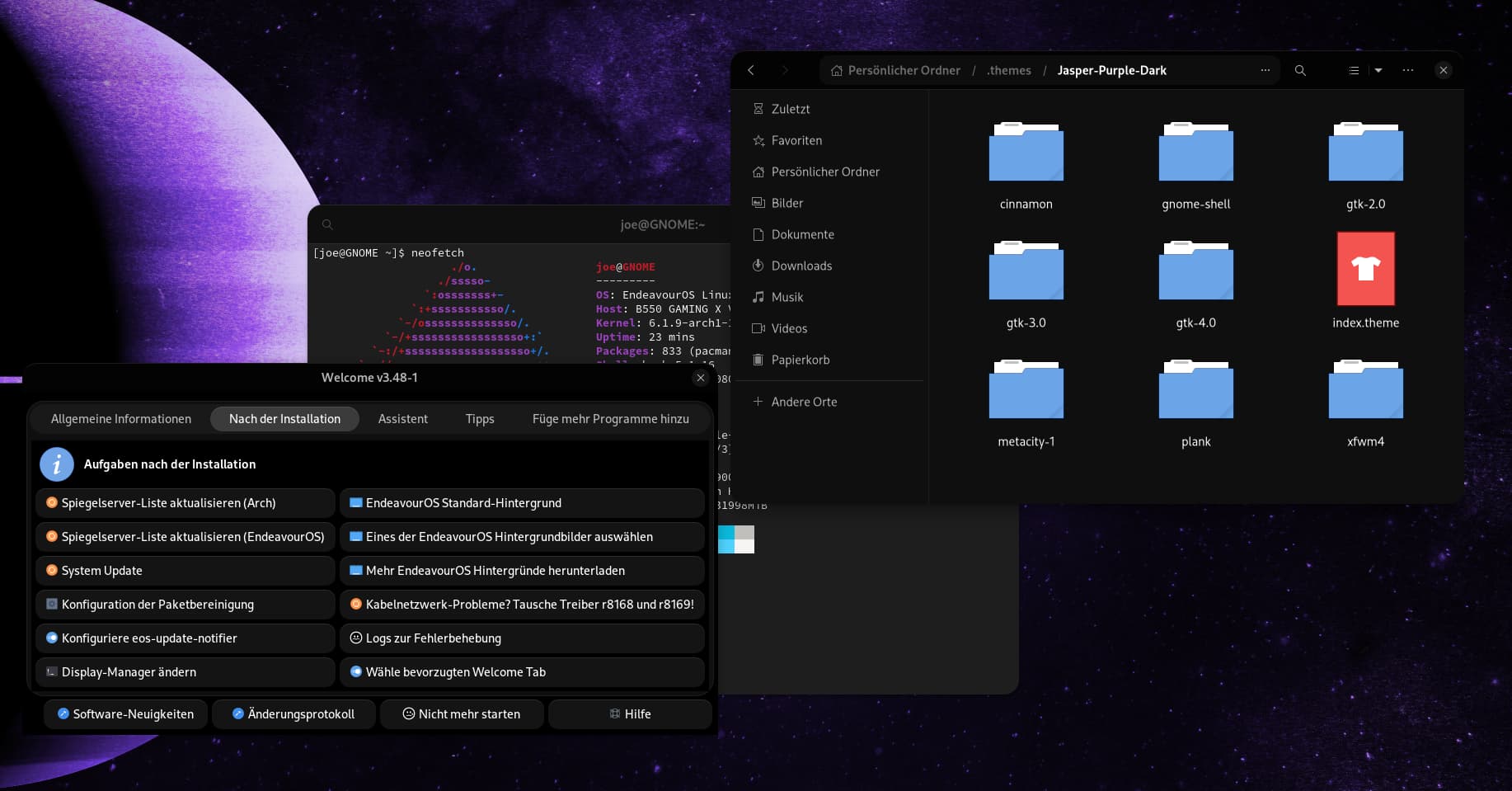Screen dimensions: 1512x791
Task: Open the xfwm4 folder
Action: [1365, 404]
